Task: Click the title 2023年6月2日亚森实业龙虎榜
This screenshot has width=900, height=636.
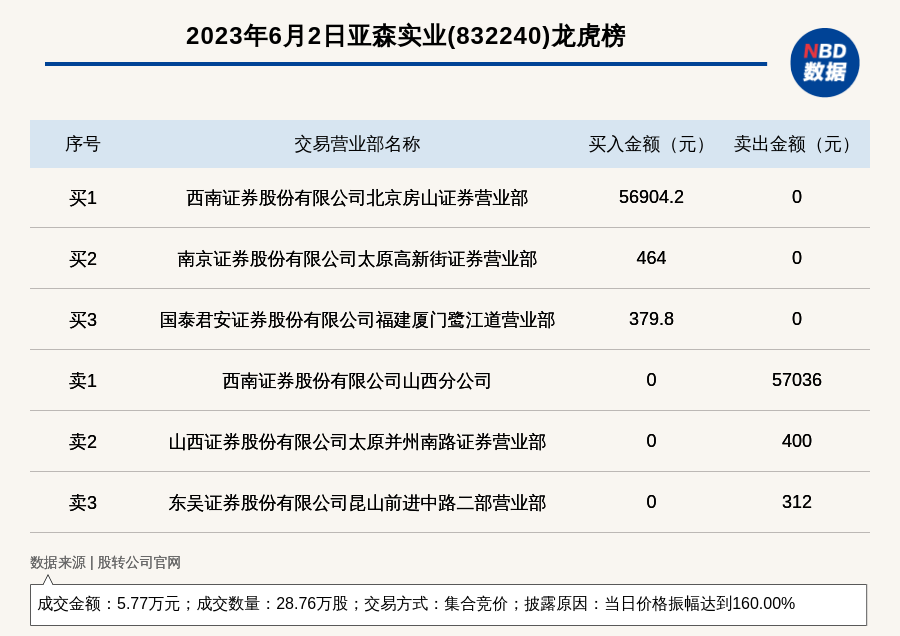Action: click(x=405, y=36)
